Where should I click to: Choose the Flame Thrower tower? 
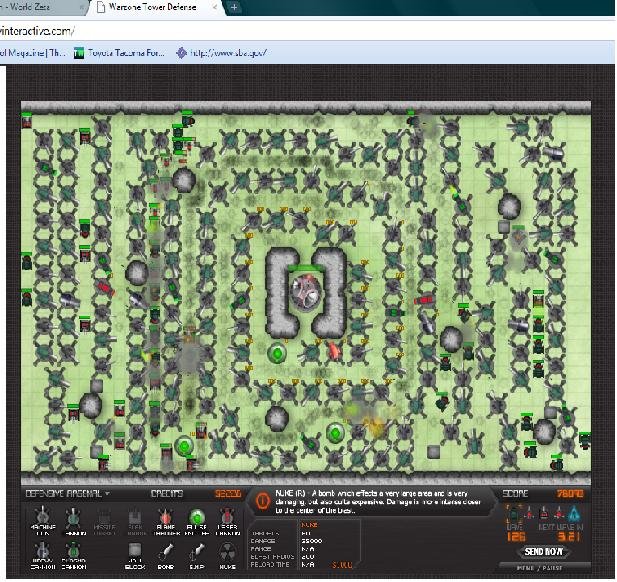(x=166, y=521)
